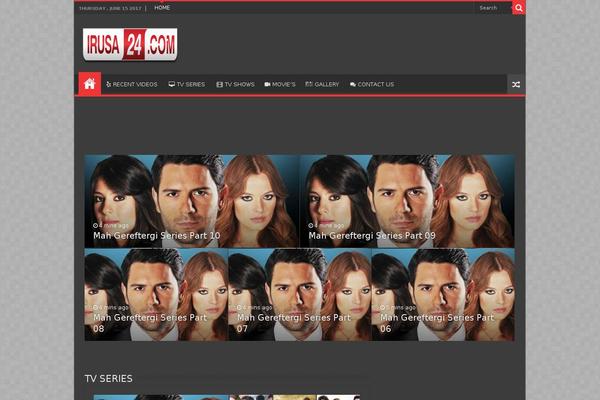This screenshot has height=400, width=600.
Task: Open the Movie's menu item
Action: tap(280, 84)
